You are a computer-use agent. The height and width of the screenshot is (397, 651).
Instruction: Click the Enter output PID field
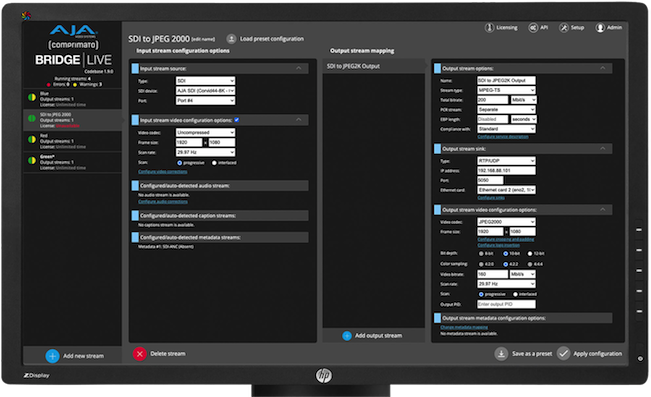pyautogui.click(x=507, y=304)
